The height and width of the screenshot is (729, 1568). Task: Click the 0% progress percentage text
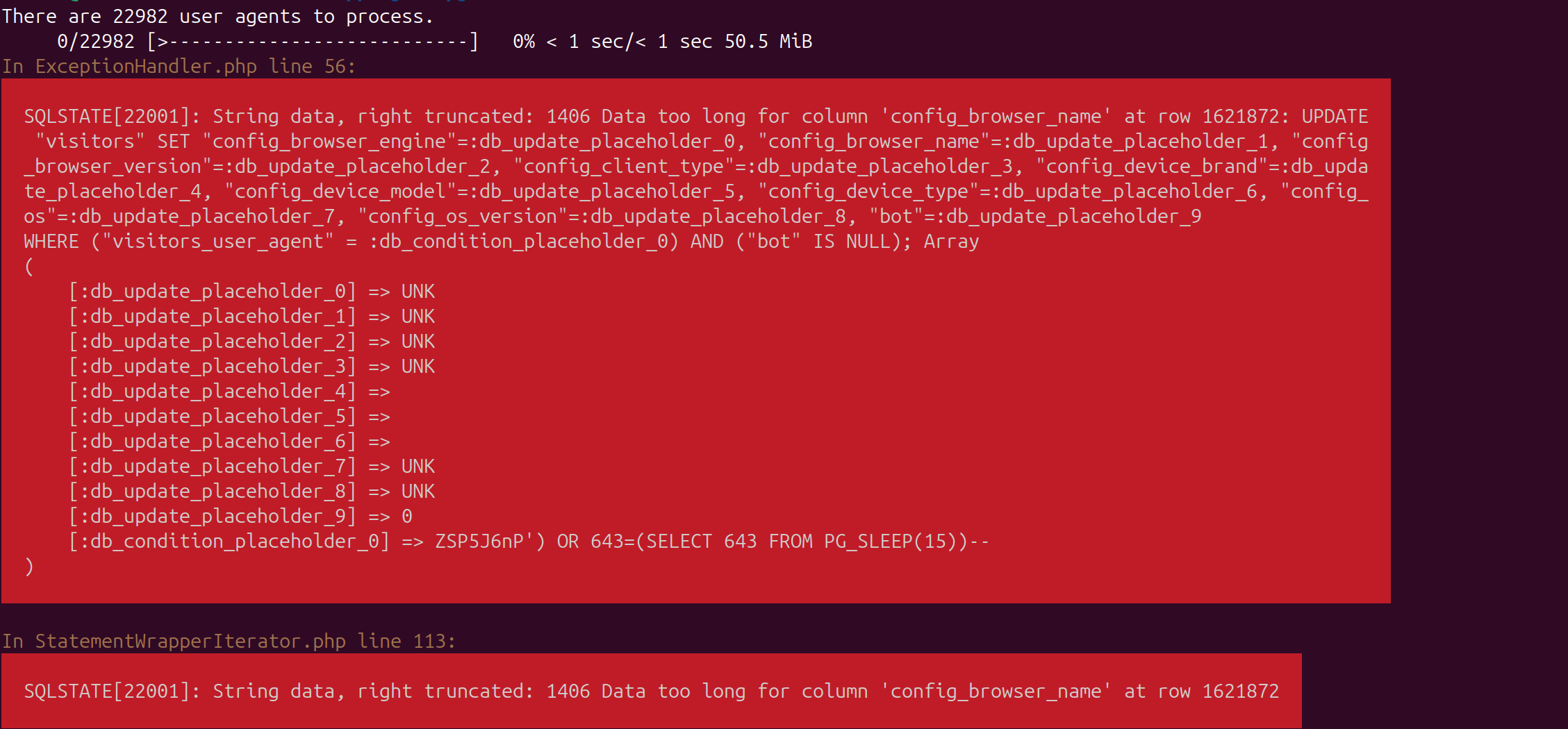[x=524, y=42]
